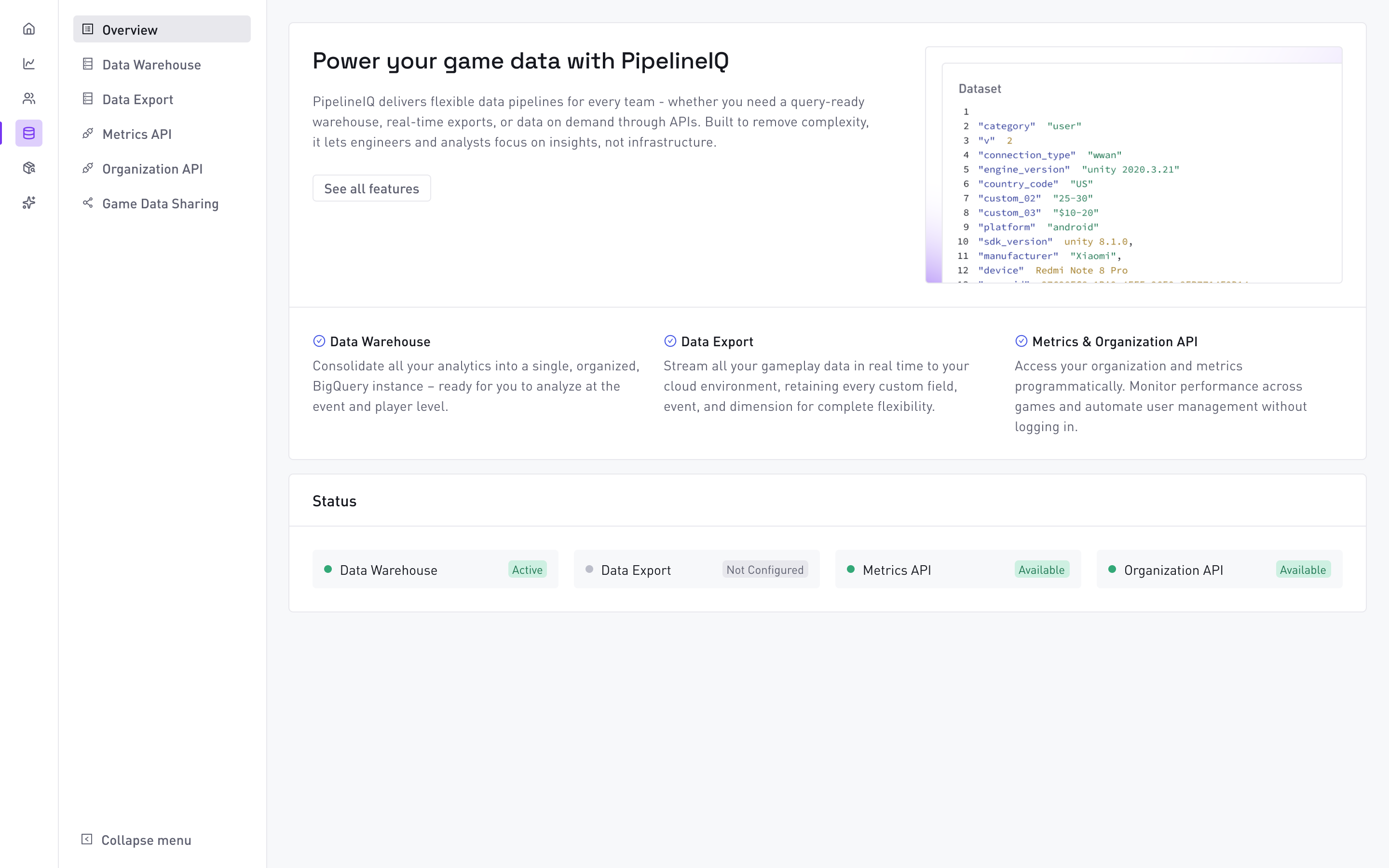Navigate to Organization API page
The width and height of the screenshot is (1389, 868).
(162, 168)
